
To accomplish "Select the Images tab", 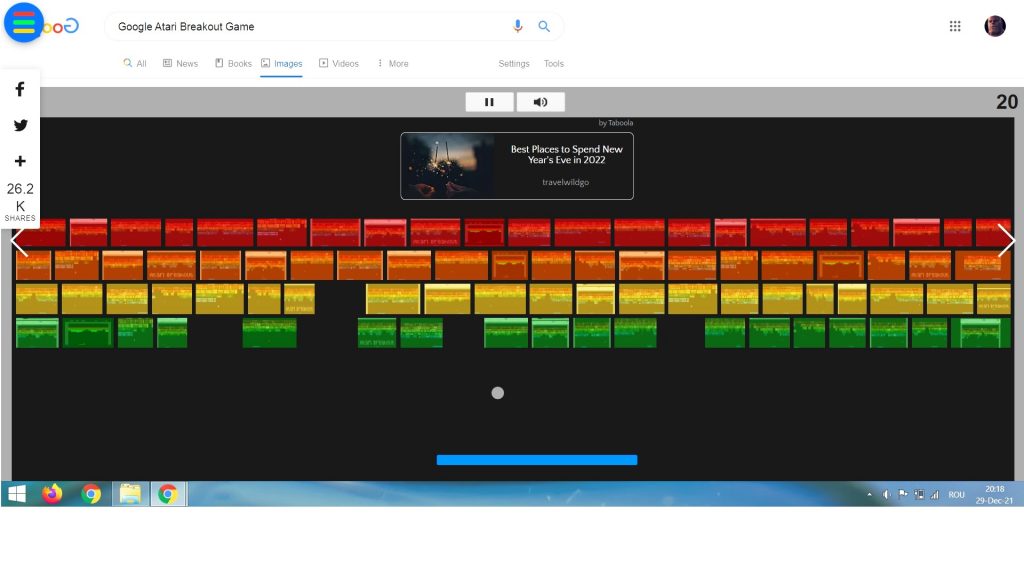I will click(281, 63).
